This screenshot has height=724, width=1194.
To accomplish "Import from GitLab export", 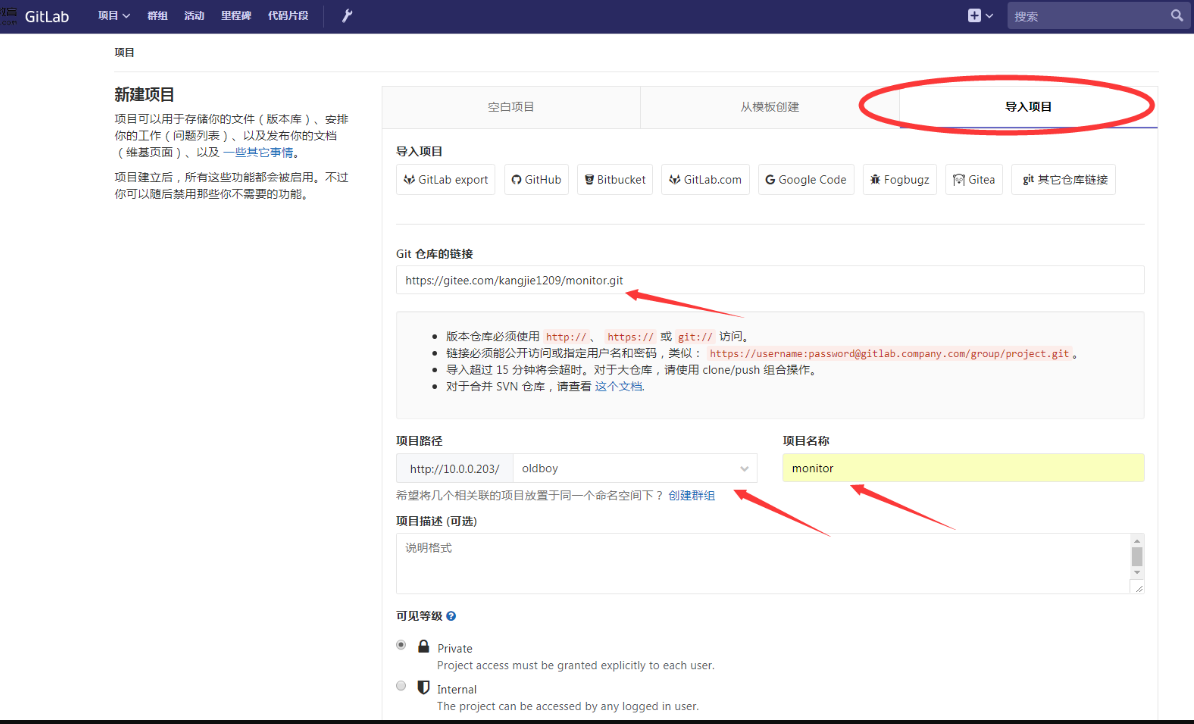I will [445, 180].
